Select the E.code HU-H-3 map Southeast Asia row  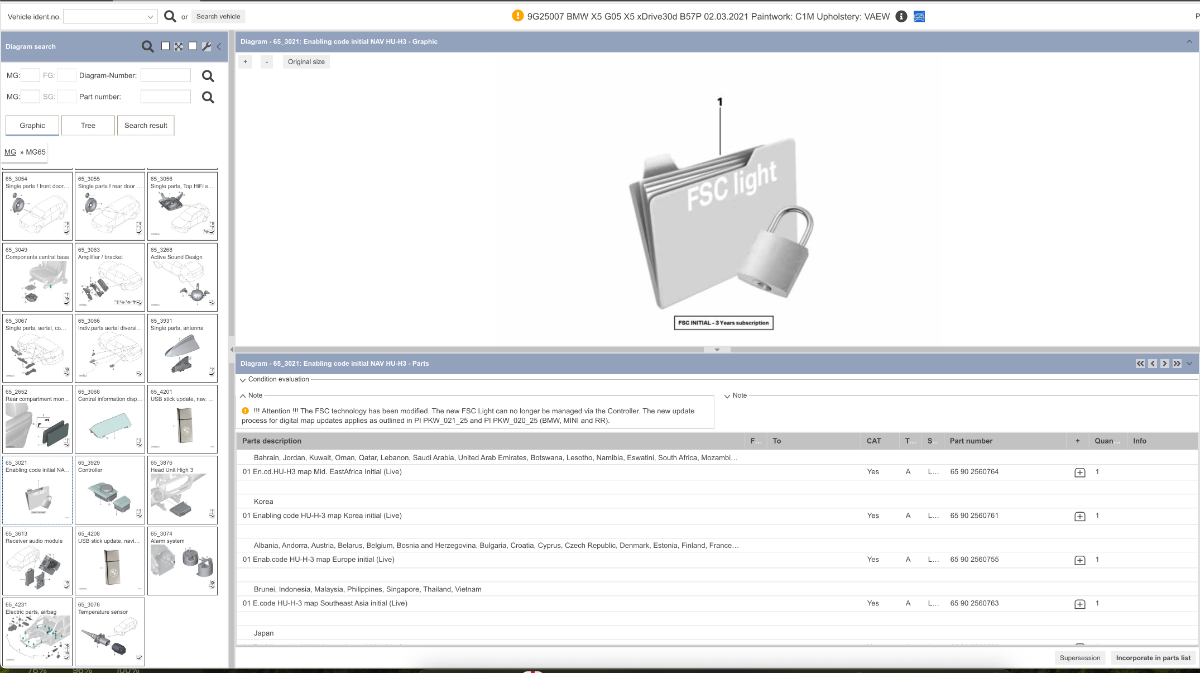coord(715,604)
